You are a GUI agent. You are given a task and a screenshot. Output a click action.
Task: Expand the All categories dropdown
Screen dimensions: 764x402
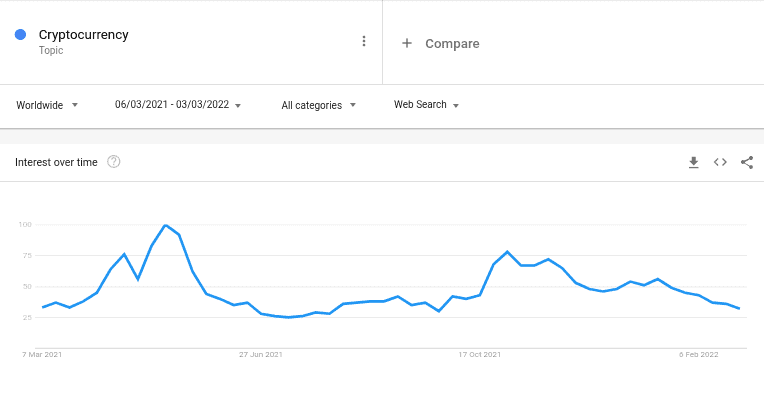(x=319, y=105)
